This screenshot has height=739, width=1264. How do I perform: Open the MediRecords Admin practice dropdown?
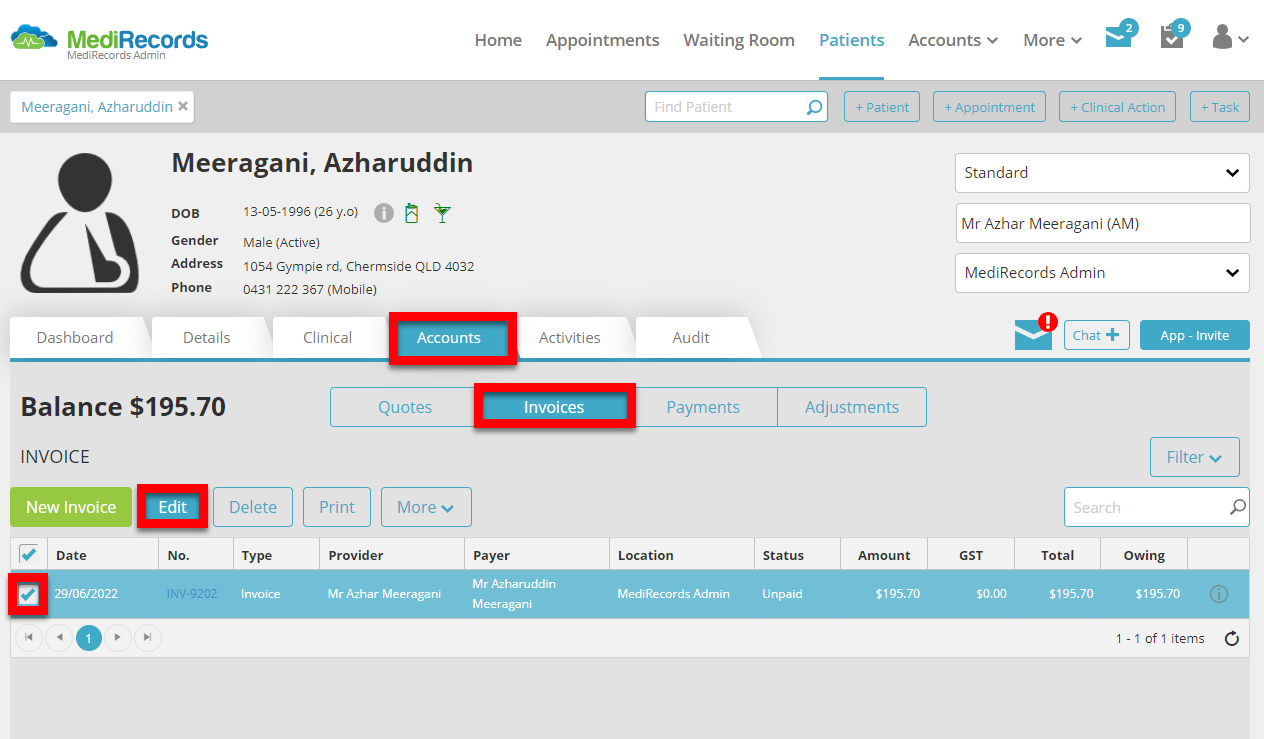coord(1102,273)
